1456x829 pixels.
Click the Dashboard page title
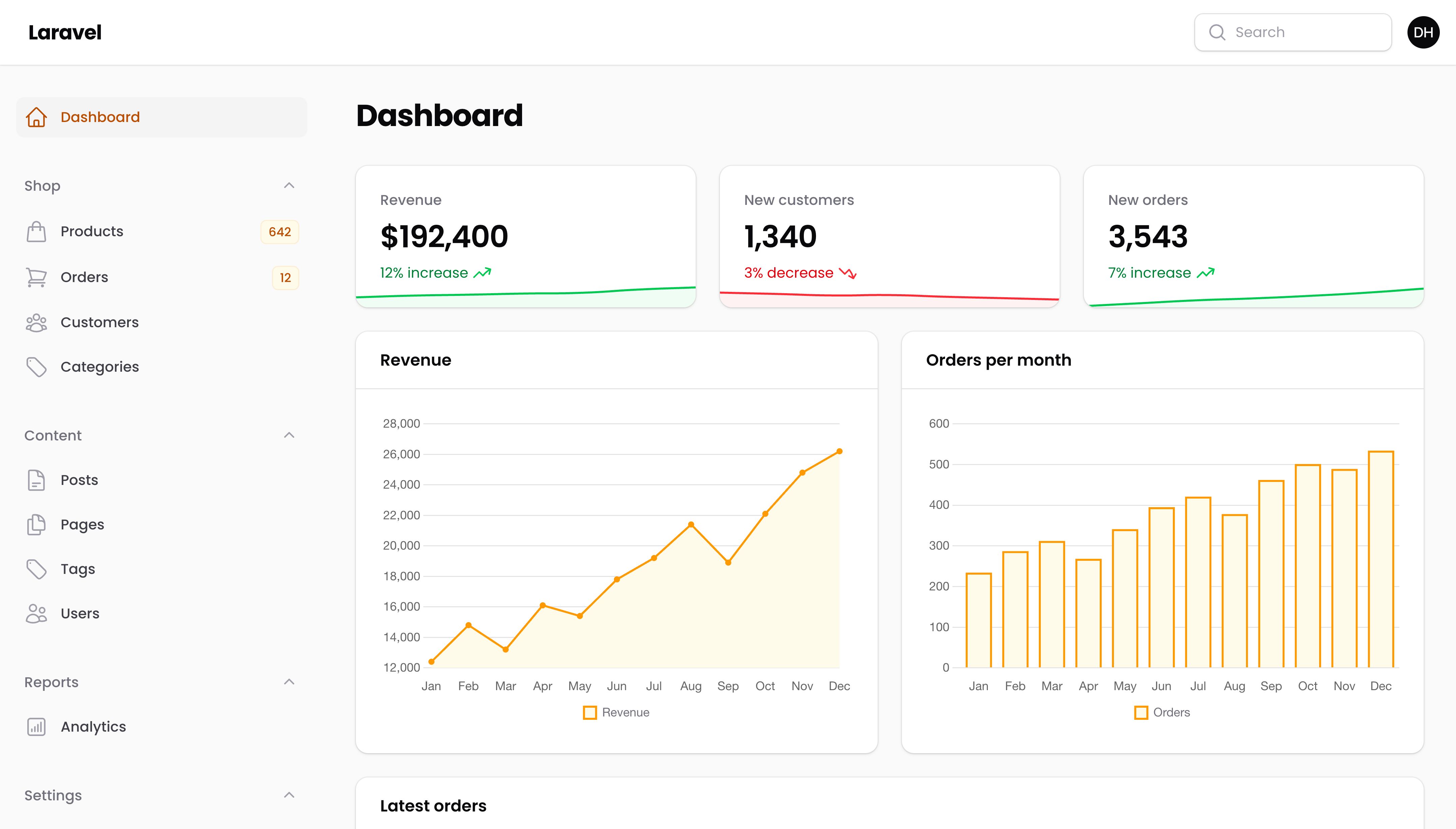click(439, 116)
